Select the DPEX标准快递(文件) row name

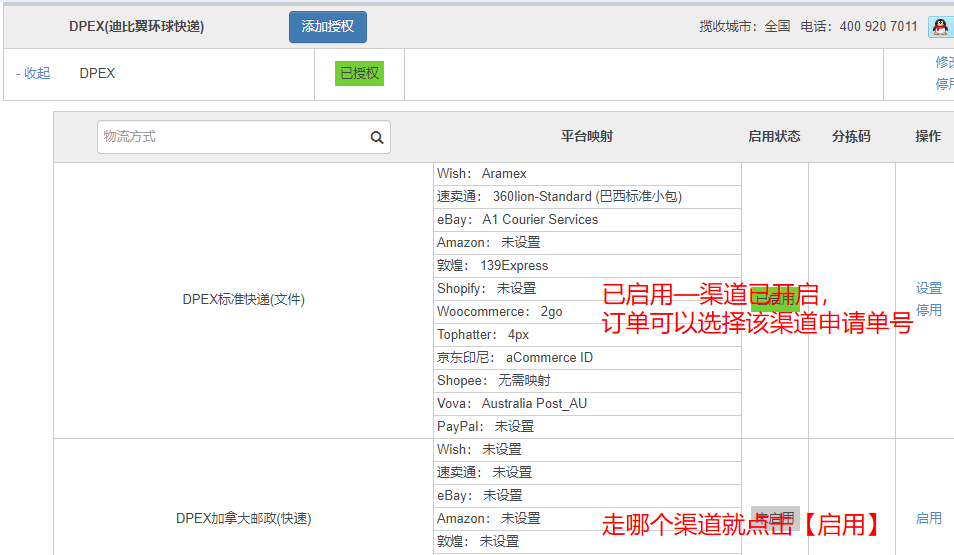coord(243,299)
